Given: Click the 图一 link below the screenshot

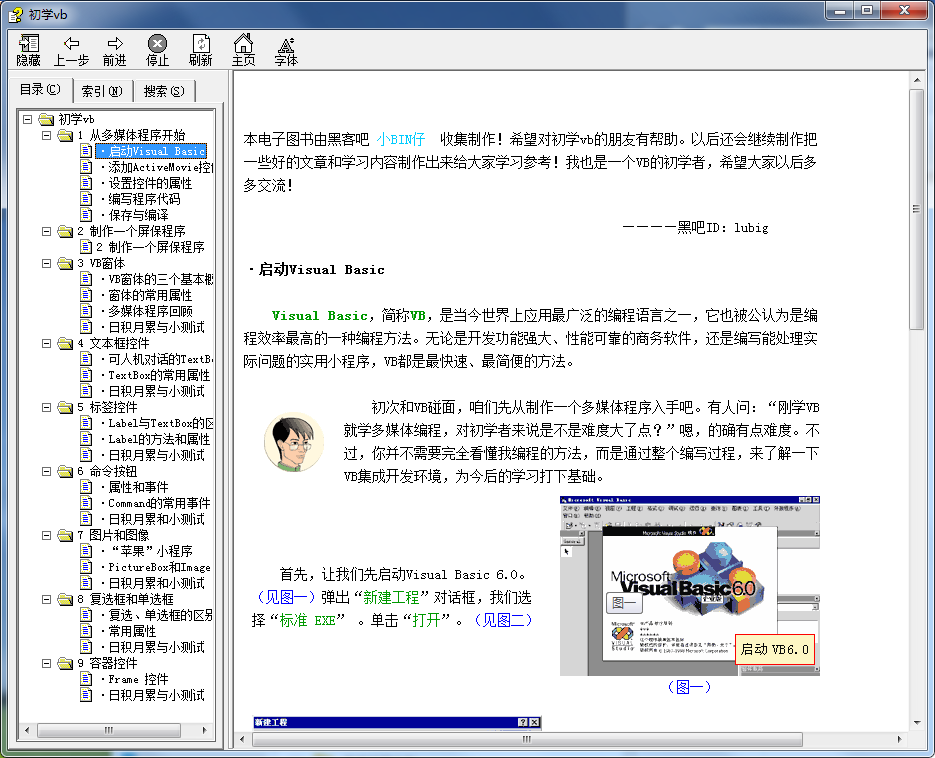Looking at the screenshot, I should click(688, 687).
